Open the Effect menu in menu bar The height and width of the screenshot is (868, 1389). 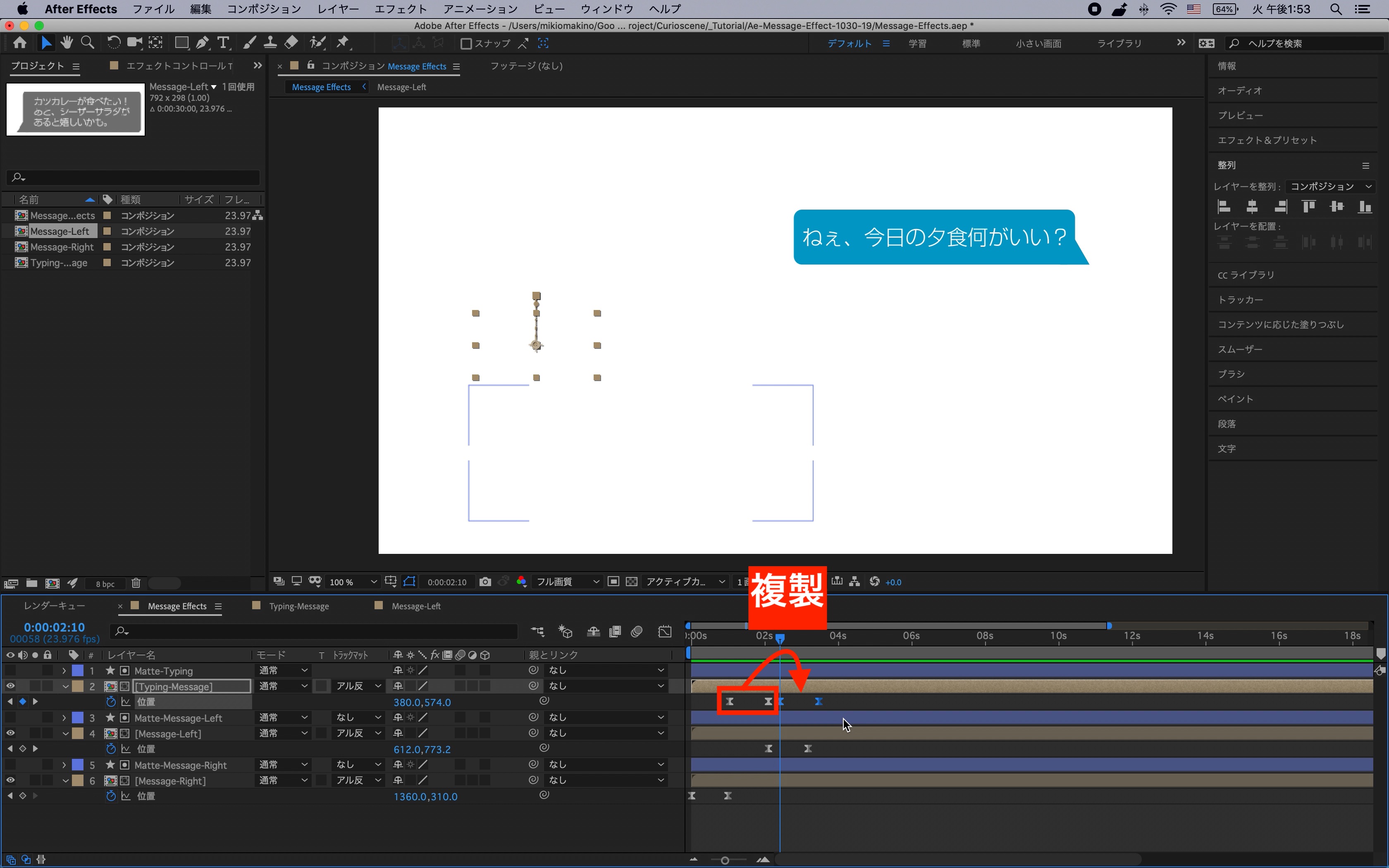tap(400, 9)
